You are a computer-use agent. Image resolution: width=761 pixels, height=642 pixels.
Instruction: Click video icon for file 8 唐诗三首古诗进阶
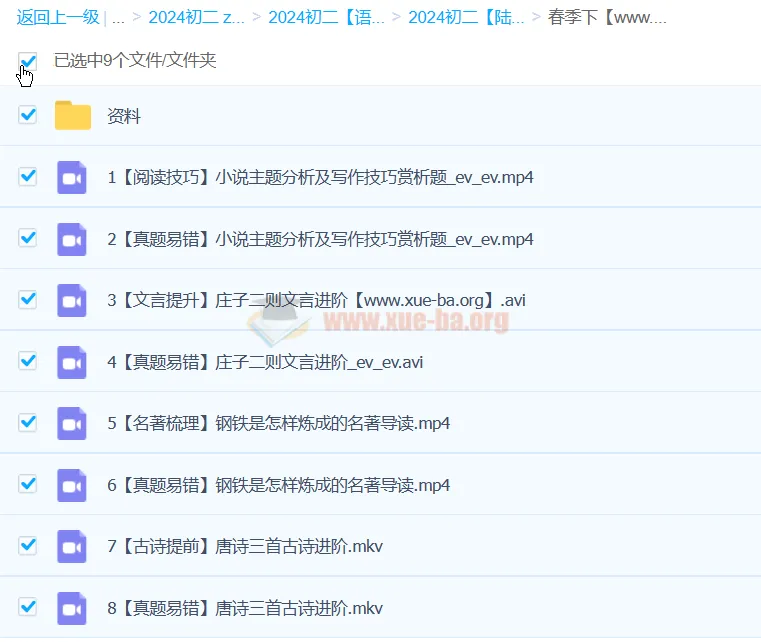pyautogui.click(x=72, y=608)
